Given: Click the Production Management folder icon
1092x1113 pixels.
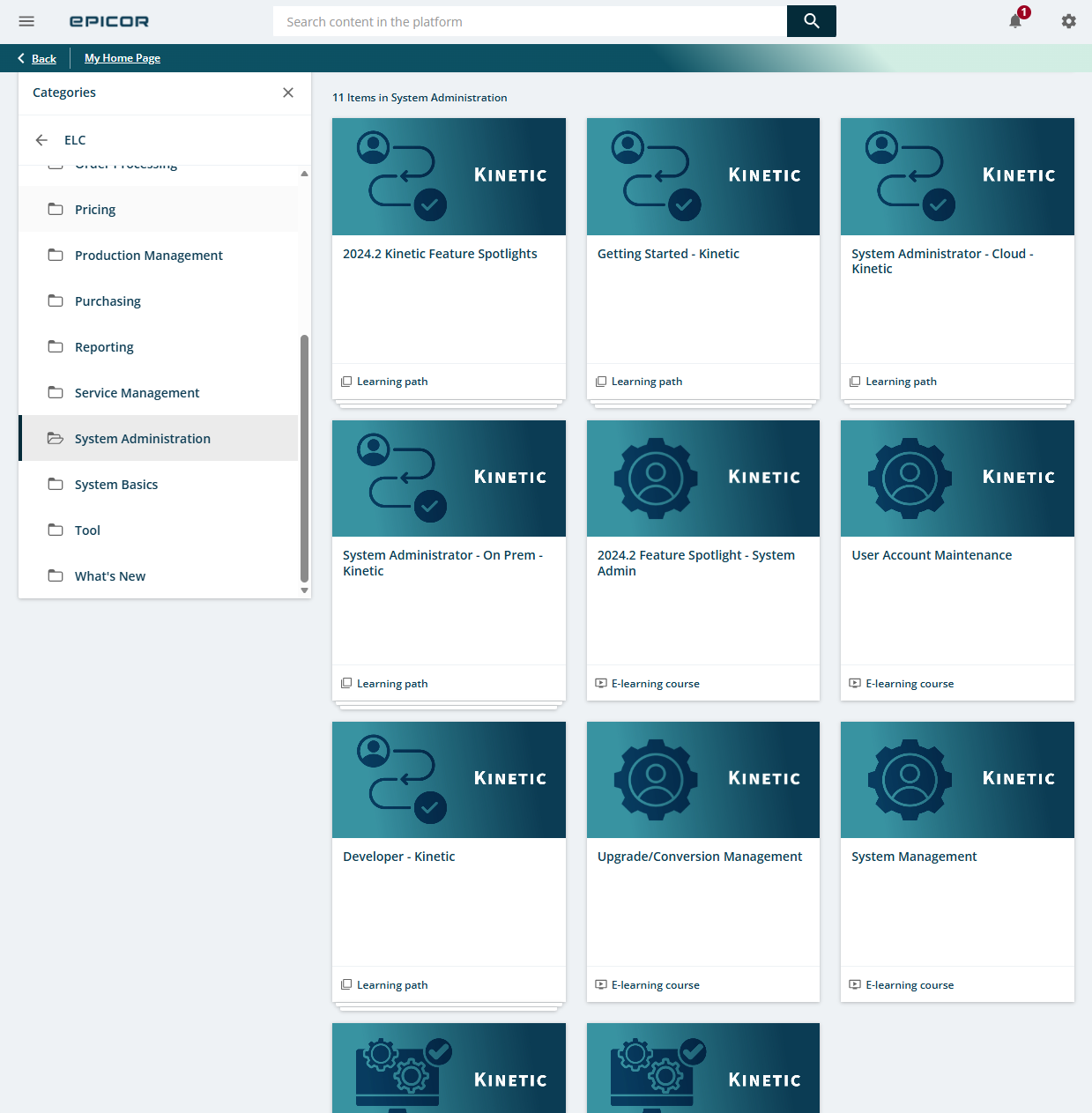Looking at the screenshot, I should click(x=56, y=256).
